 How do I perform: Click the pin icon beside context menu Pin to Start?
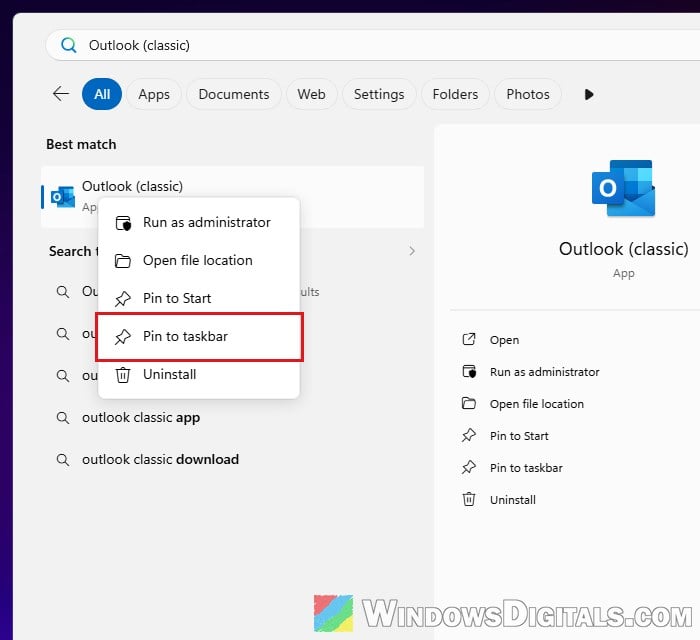[123, 299]
